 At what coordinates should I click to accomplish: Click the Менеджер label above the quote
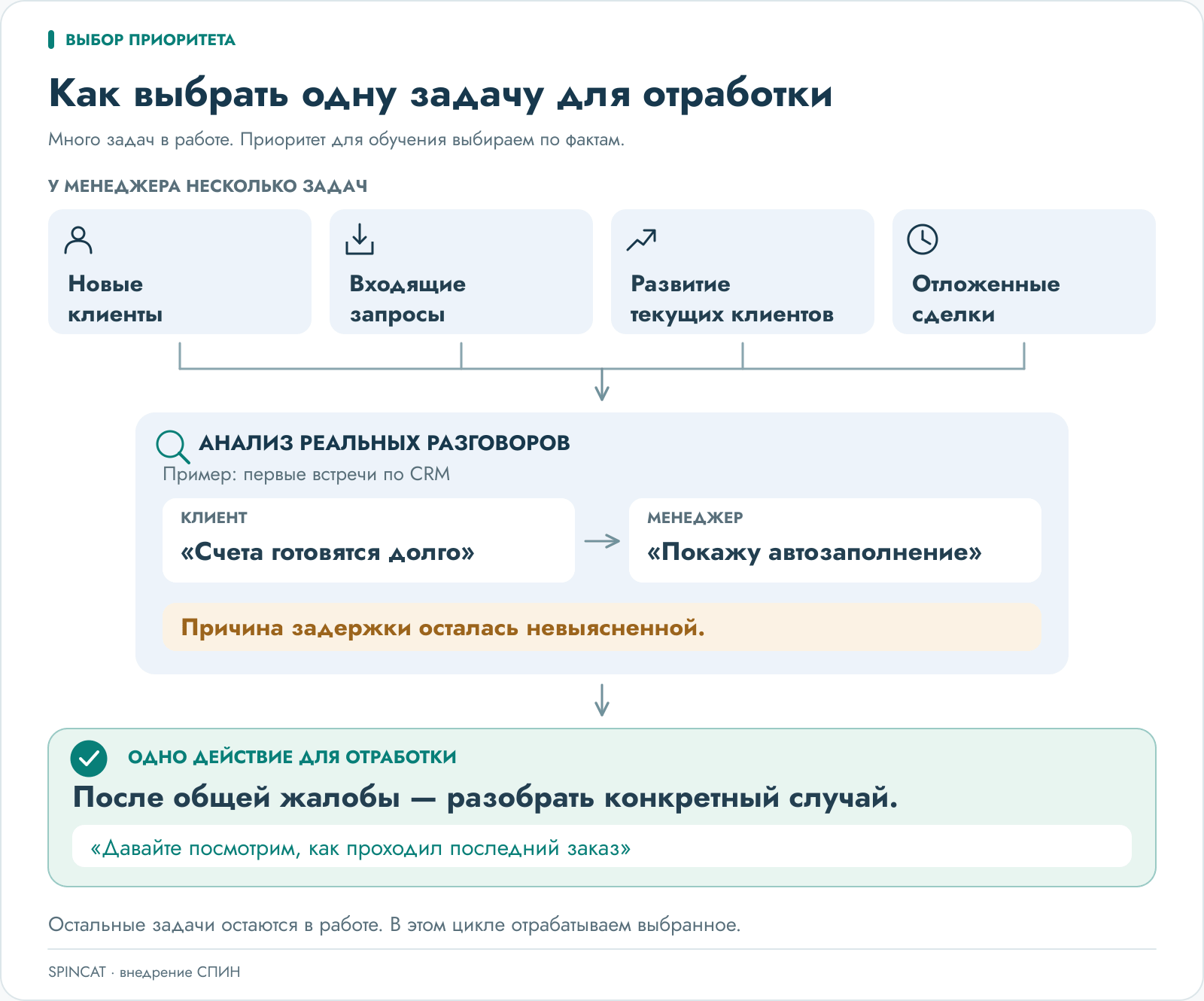coord(695,518)
